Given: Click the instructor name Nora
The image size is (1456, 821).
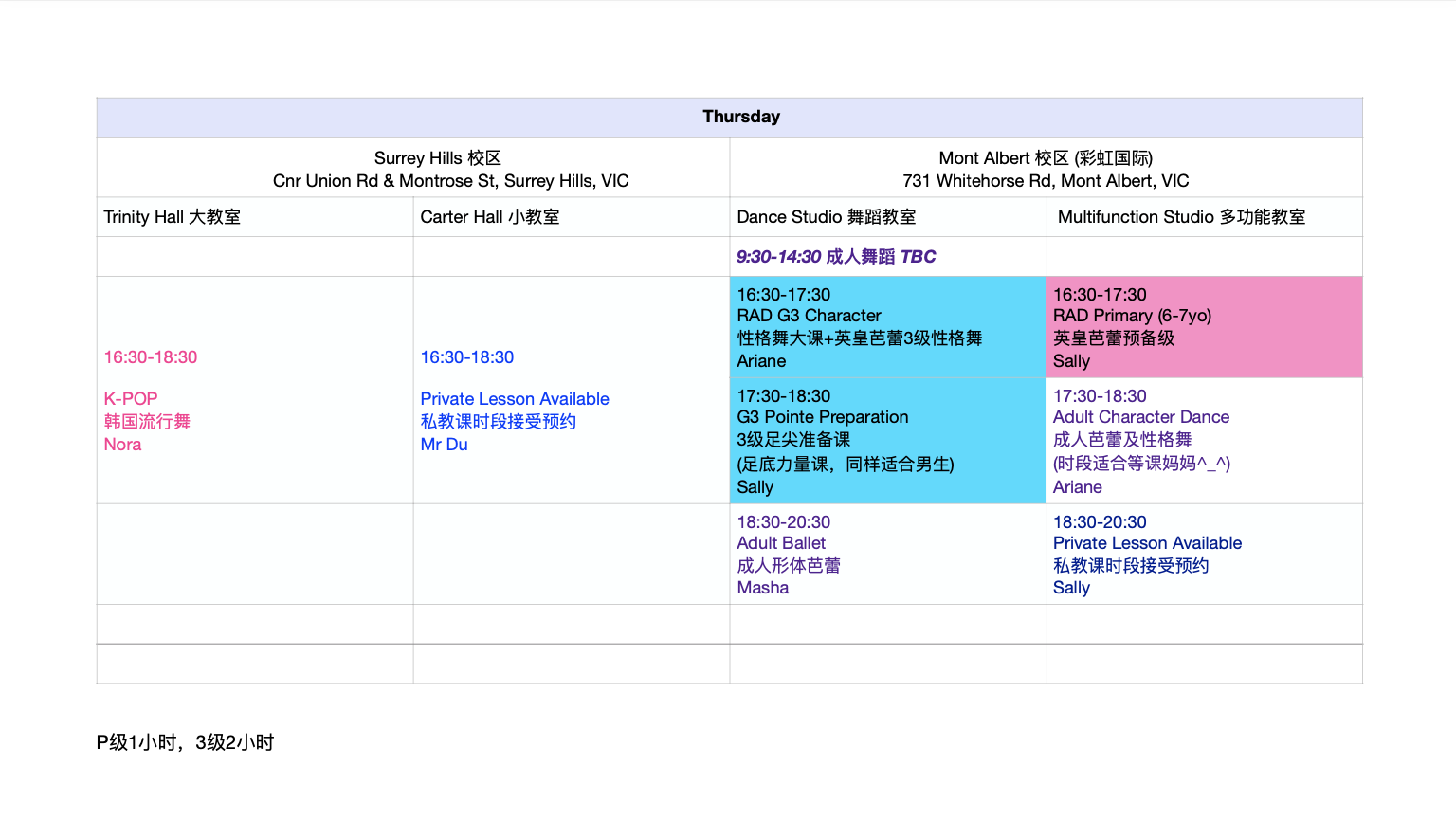Looking at the screenshot, I should pyautogui.click(x=122, y=444).
